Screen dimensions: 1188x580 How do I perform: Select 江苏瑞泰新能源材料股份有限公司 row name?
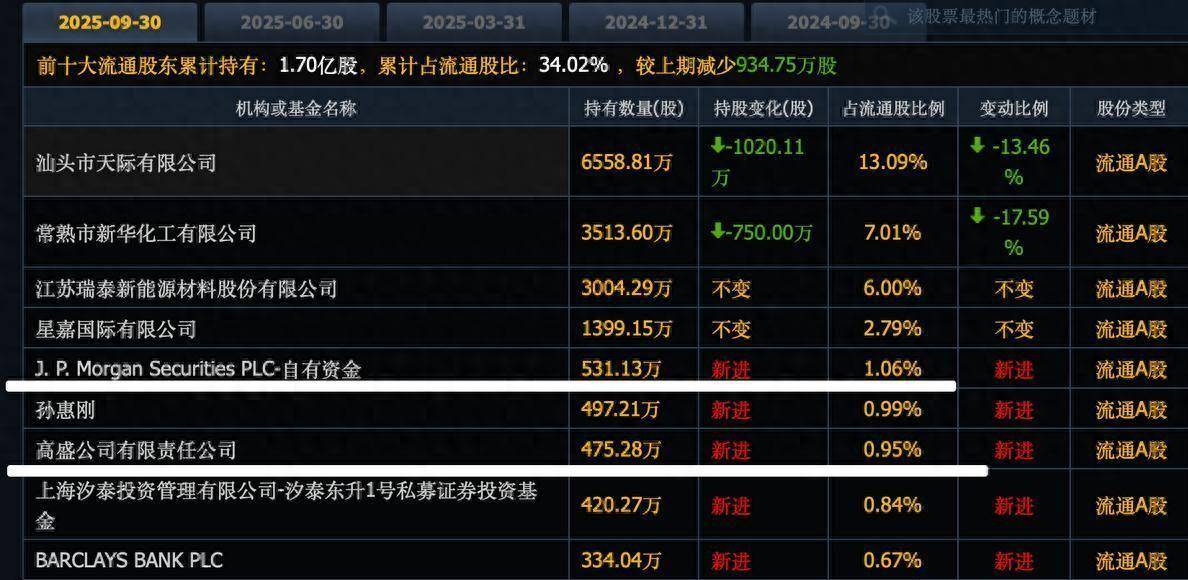(186, 288)
